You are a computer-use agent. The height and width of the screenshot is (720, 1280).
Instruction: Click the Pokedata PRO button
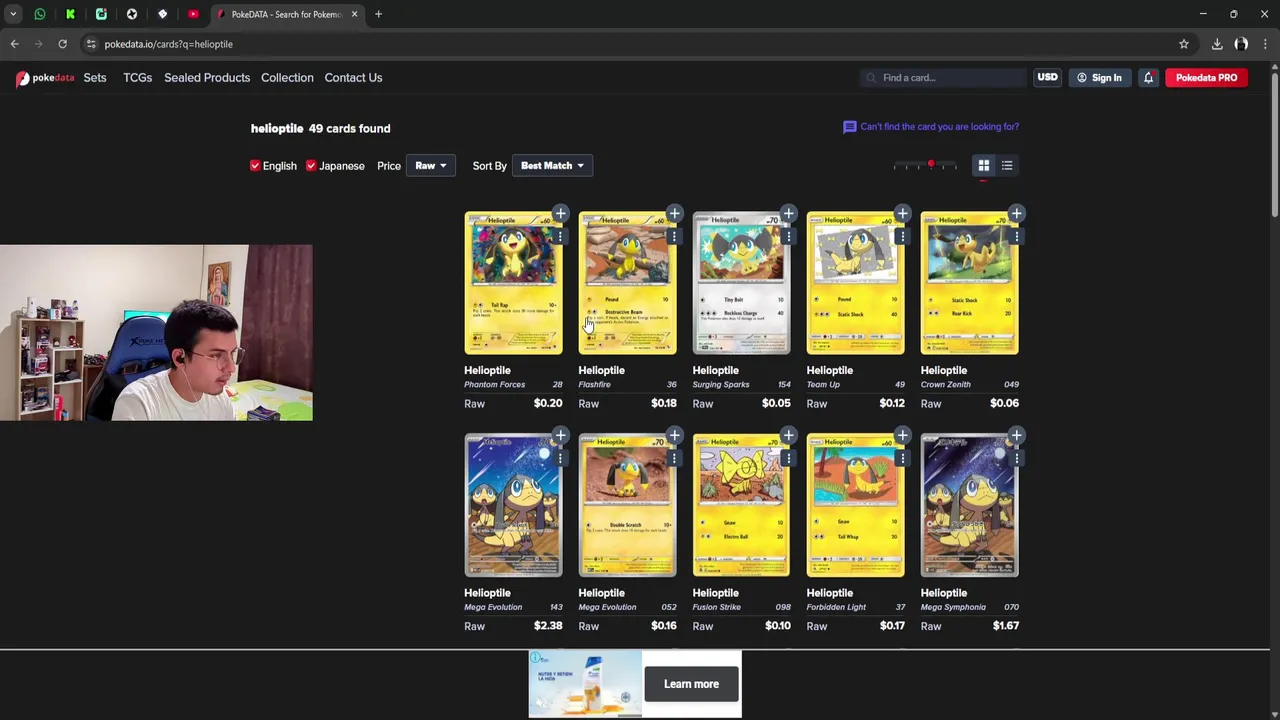(1206, 78)
